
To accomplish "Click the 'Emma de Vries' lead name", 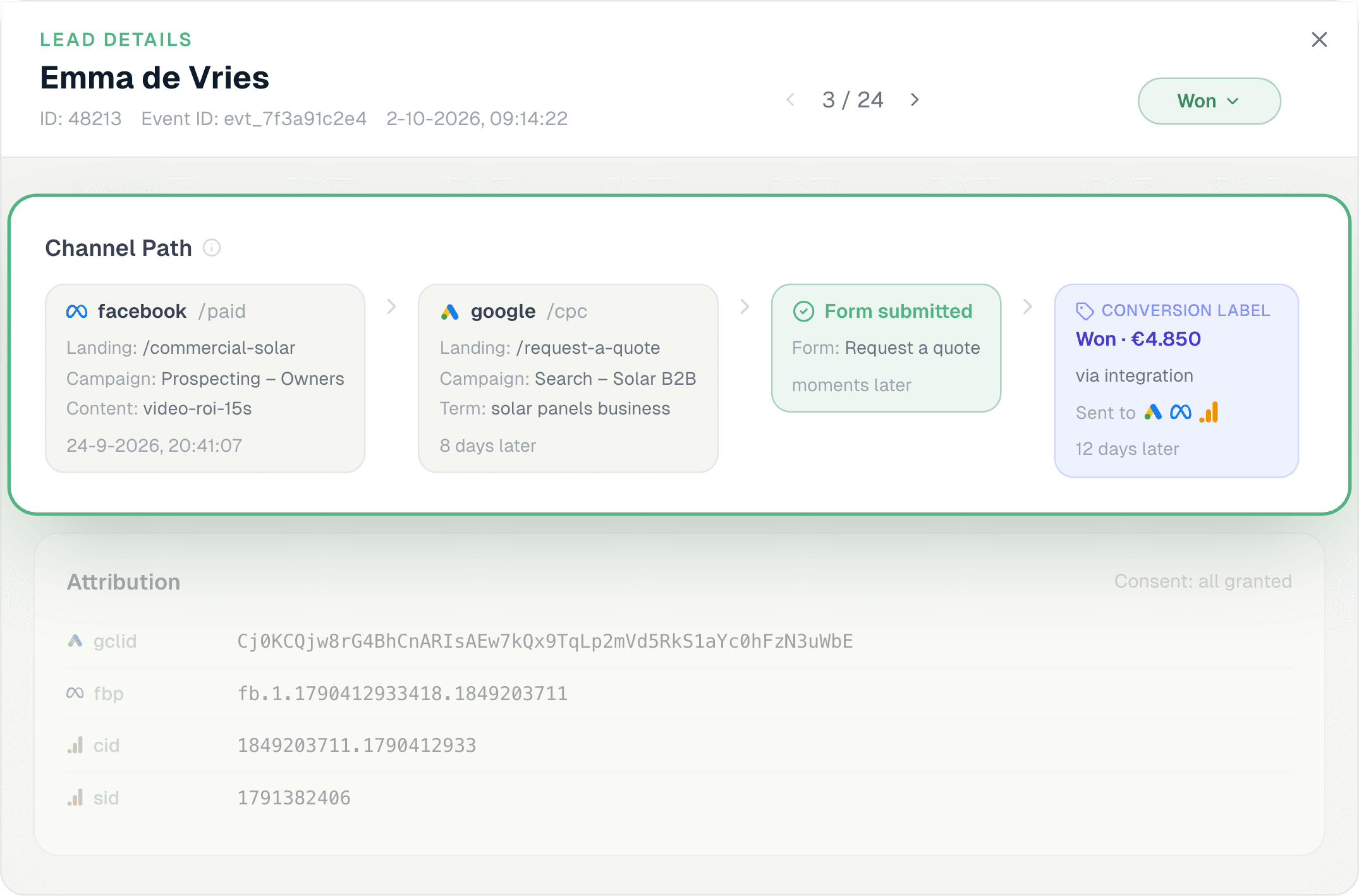I will point(155,78).
